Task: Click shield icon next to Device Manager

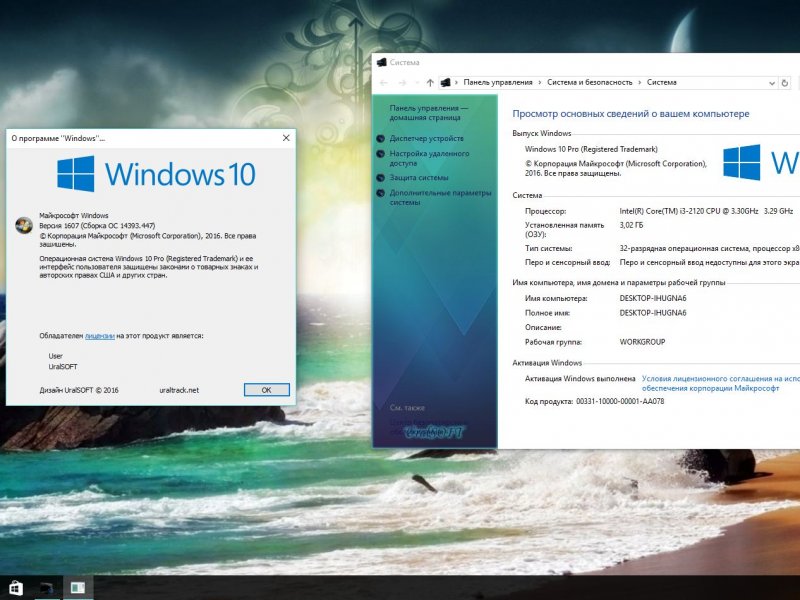Action: click(x=380, y=138)
